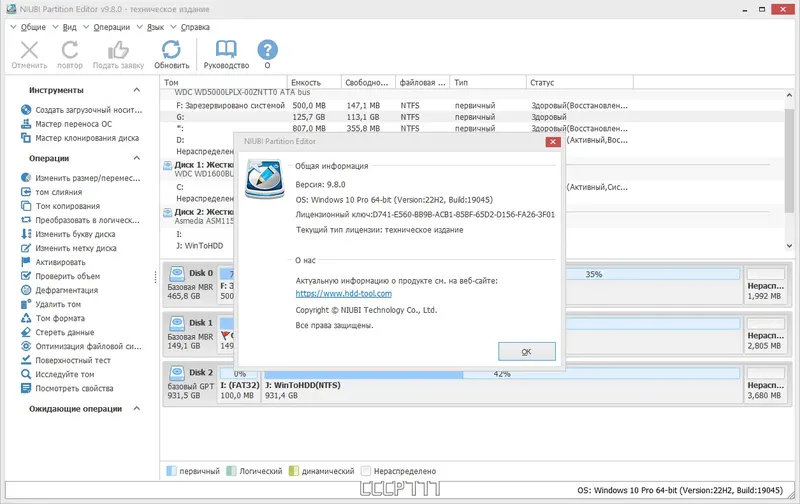Select Исследуйте том operation

tap(57, 374)
